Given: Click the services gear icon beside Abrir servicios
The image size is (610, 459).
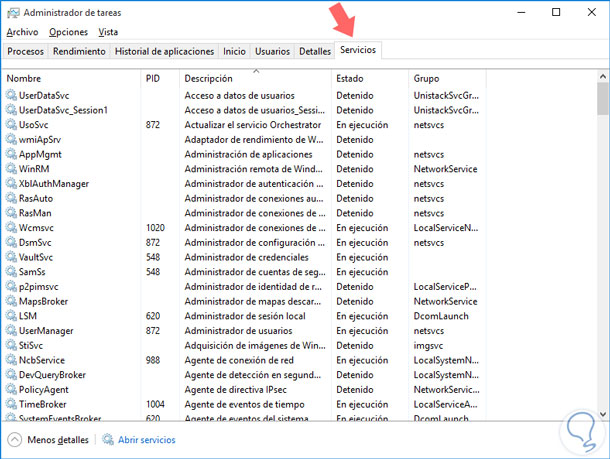Looking at the screenshot, I should click(x=108, y=439).
